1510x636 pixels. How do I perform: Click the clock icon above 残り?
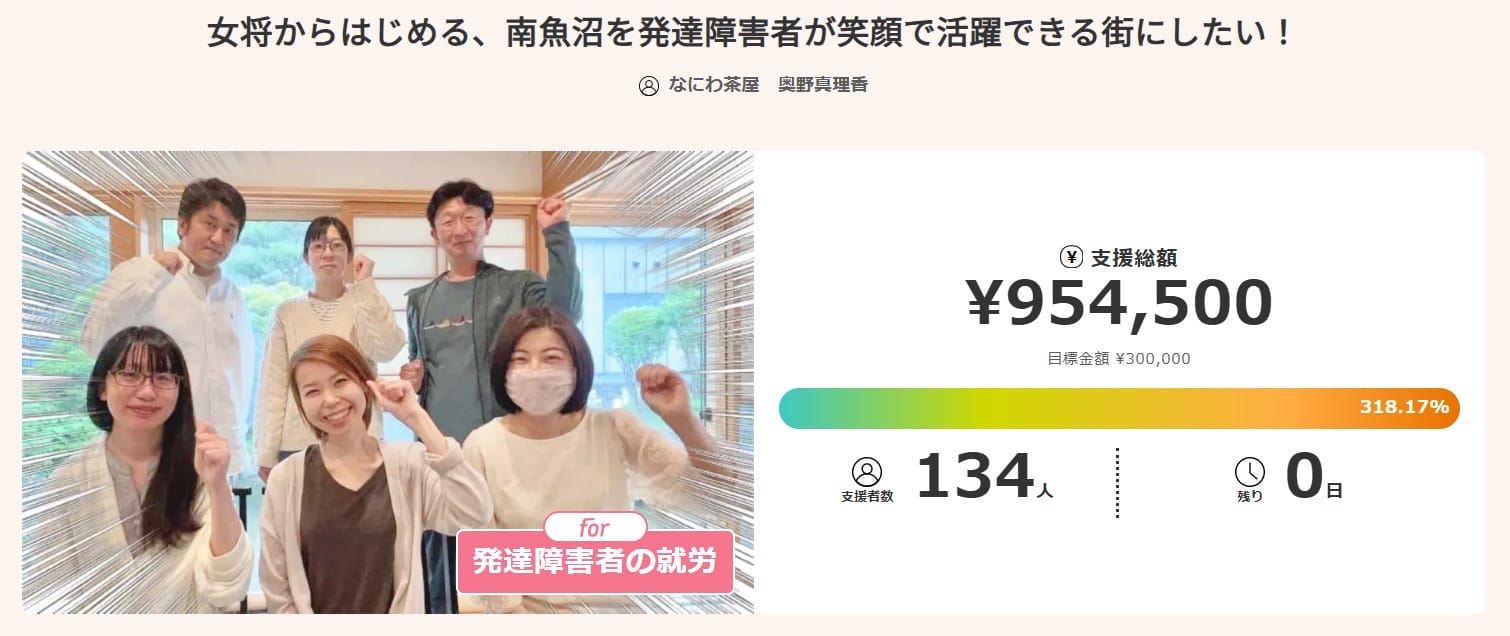click(x=1250, y=471)
